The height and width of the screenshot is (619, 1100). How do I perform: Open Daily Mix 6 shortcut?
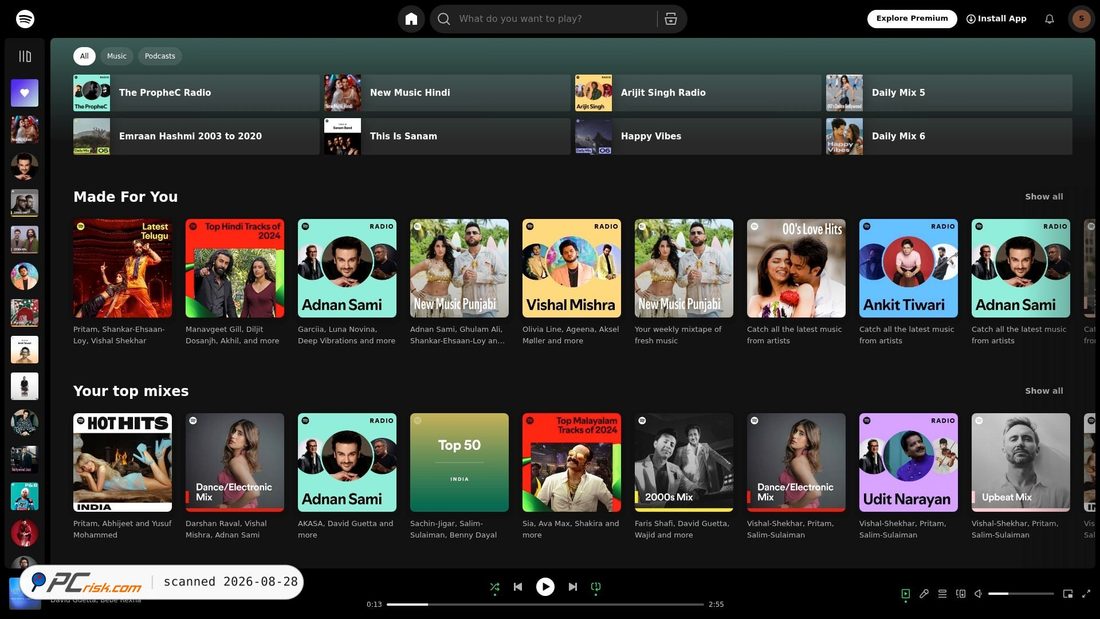[949, 136]
